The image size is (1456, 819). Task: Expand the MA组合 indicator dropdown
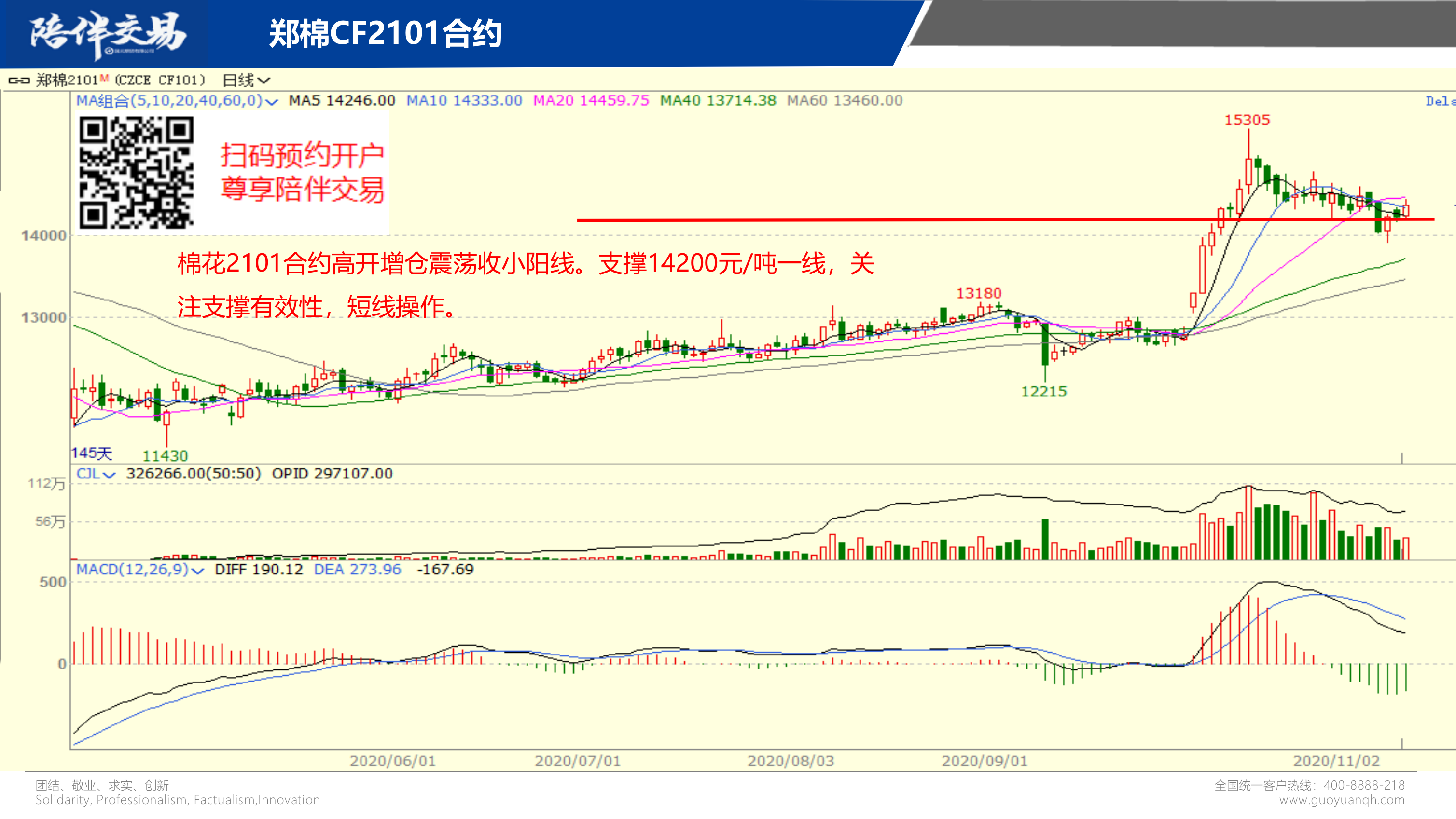tap(272, 102)
